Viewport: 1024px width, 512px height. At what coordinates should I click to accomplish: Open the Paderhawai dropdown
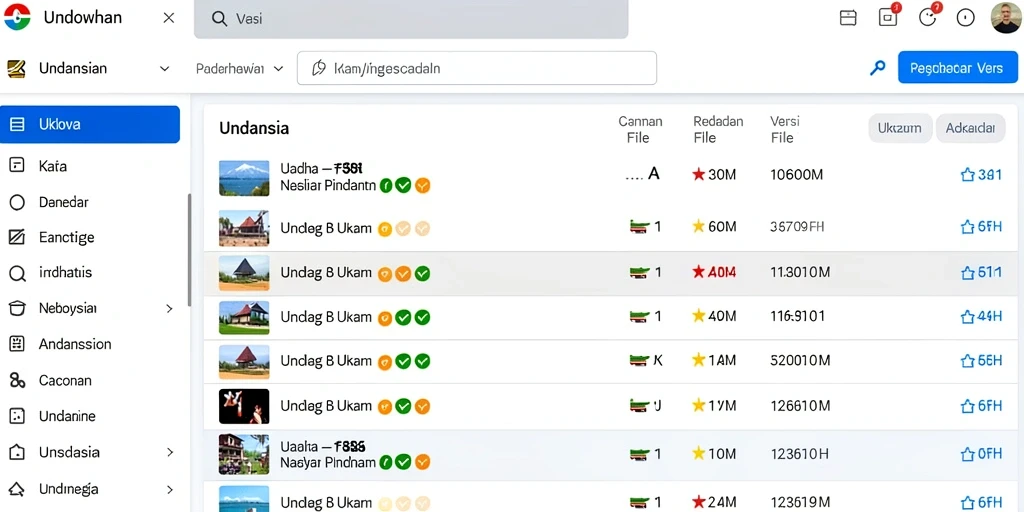[240, 69]
